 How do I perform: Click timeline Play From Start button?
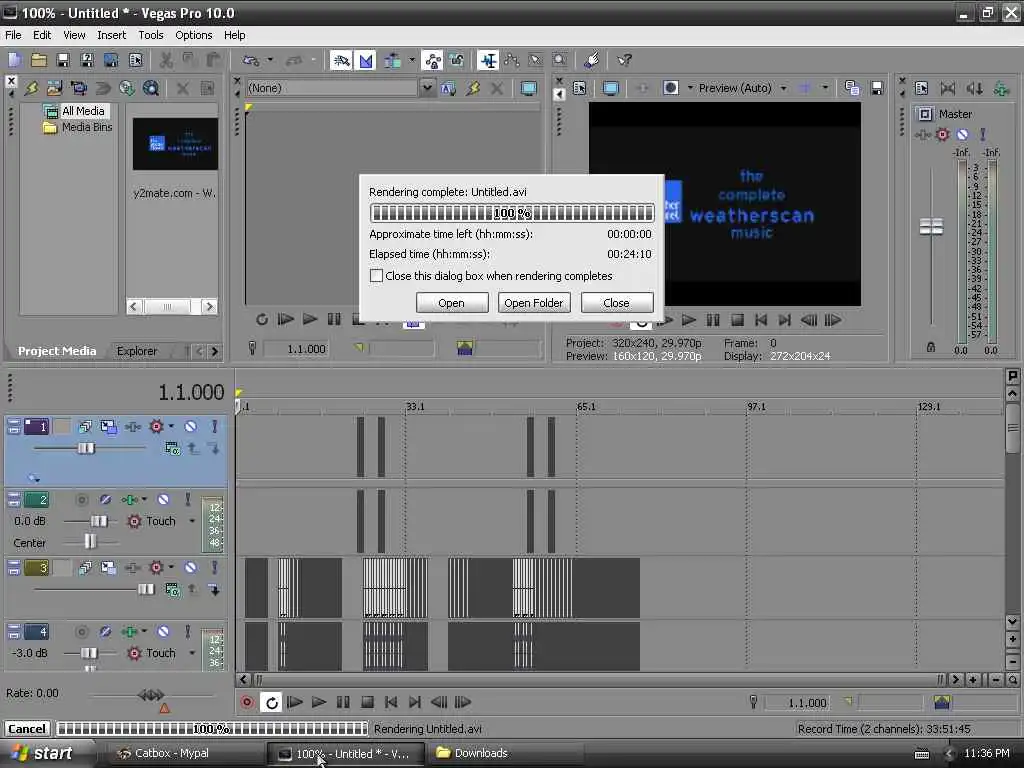point(295,703)
